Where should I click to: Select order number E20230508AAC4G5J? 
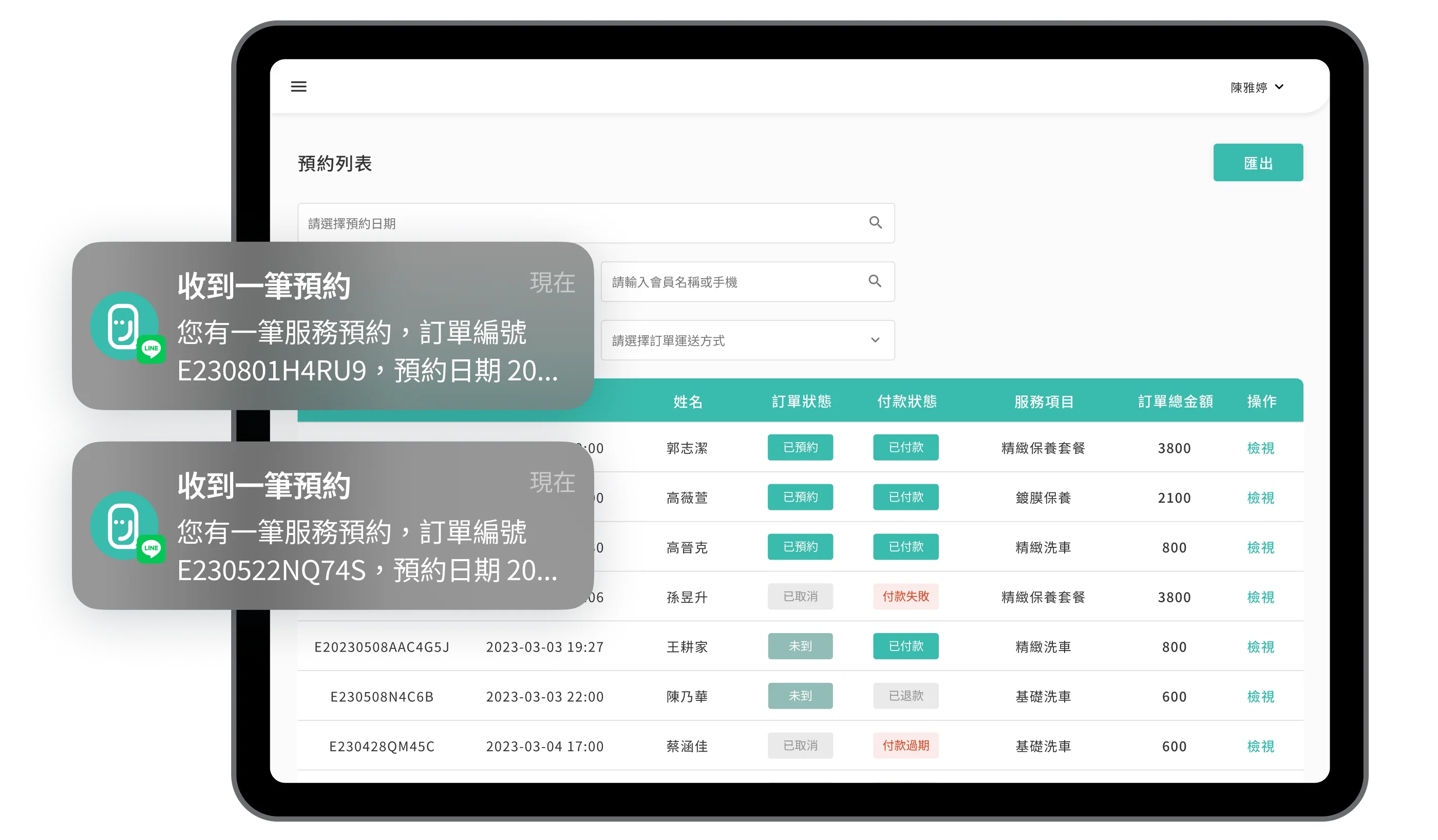(x=382, y=646)
